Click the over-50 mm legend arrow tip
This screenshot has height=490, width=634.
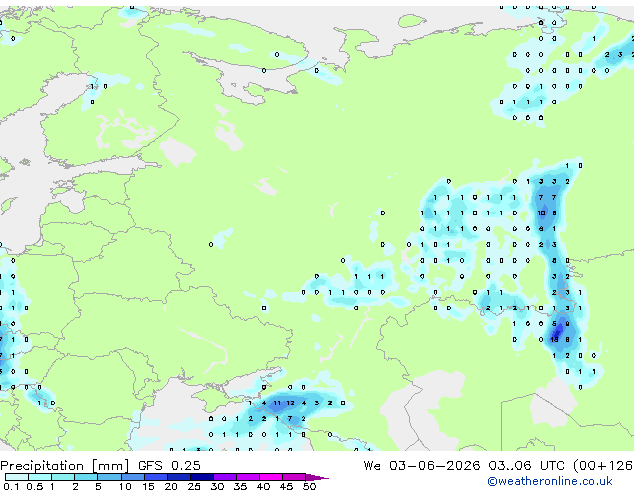tap(317, 477)
